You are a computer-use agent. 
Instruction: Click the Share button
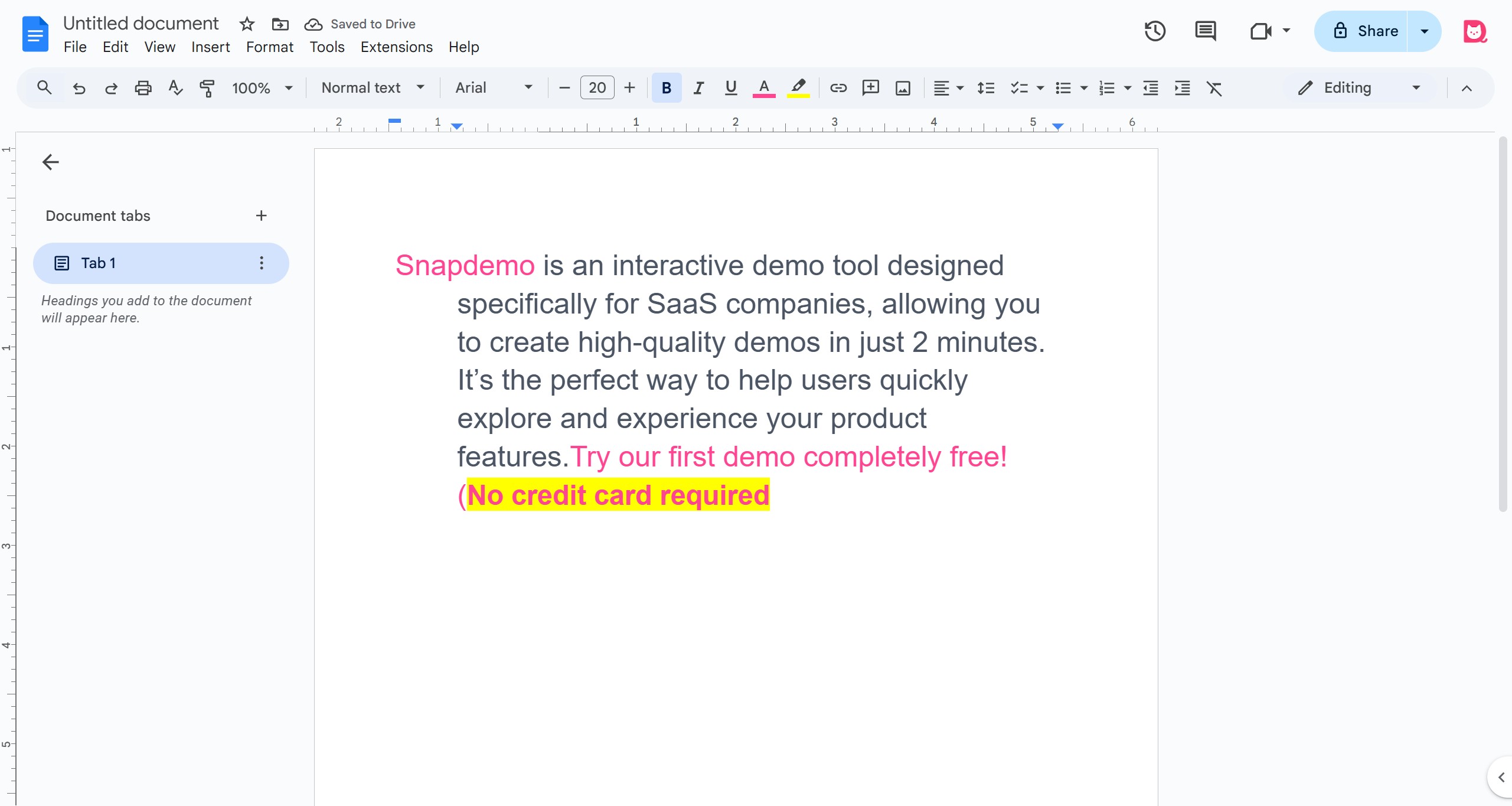point(1361,31)
